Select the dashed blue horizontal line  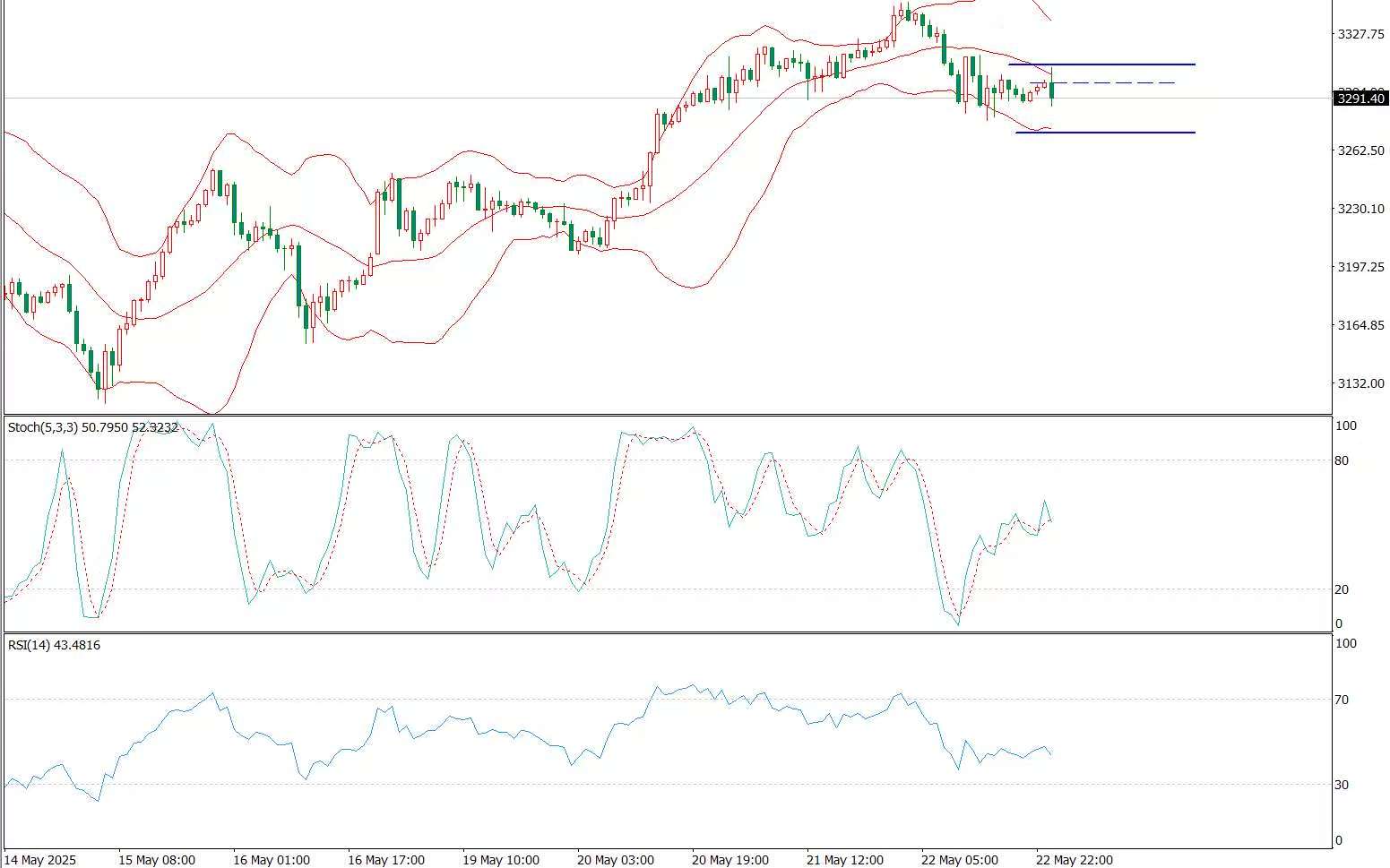coord(1102,83)
